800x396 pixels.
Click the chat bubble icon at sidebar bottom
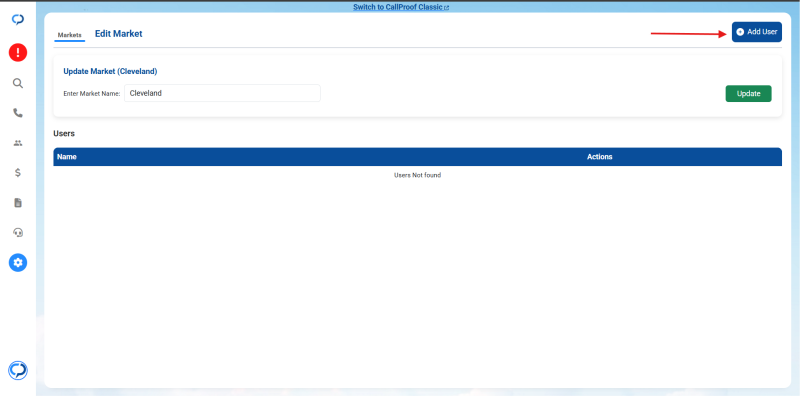coord(18,370)
